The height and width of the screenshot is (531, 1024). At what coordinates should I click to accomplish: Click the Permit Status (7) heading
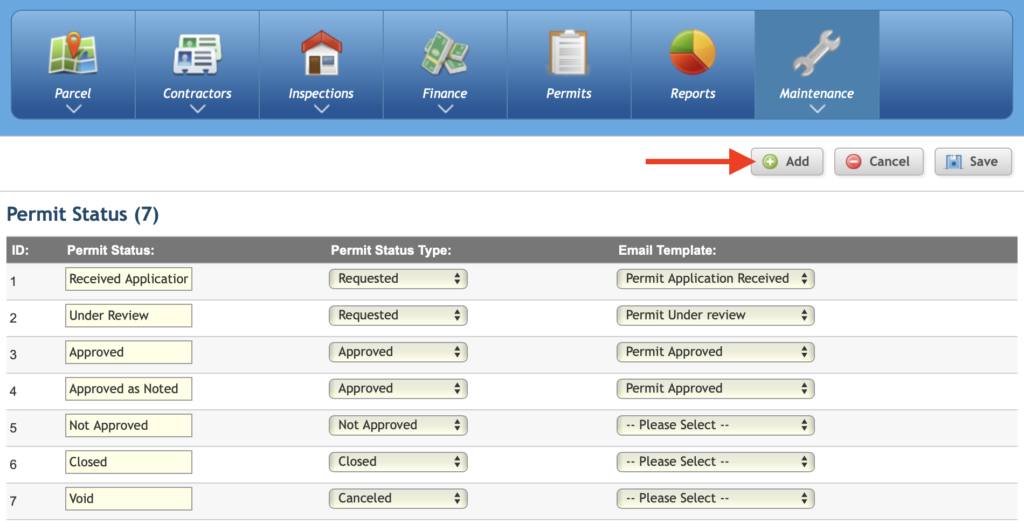point(83,214)
